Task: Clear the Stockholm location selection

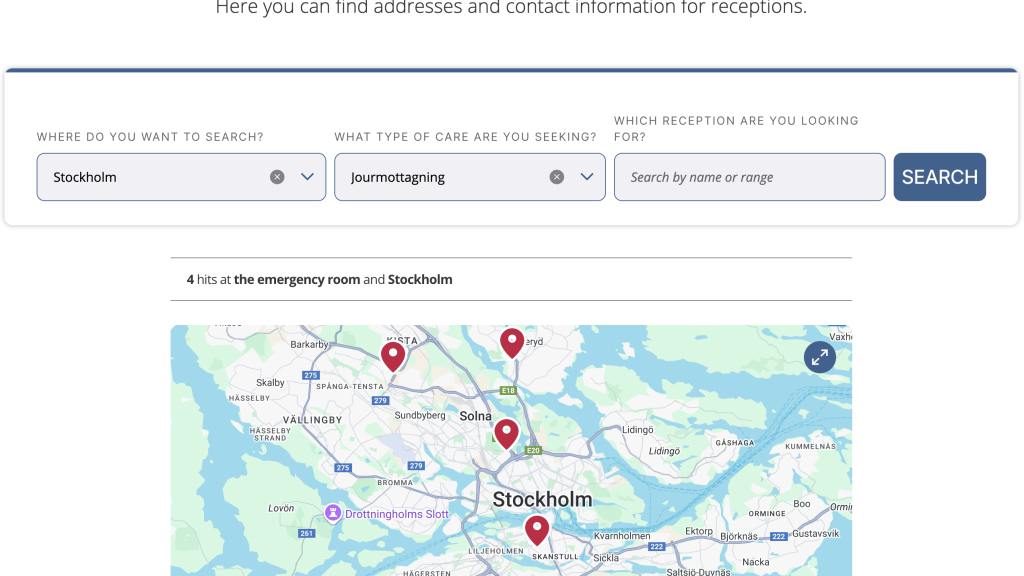Action: point(277,177)
